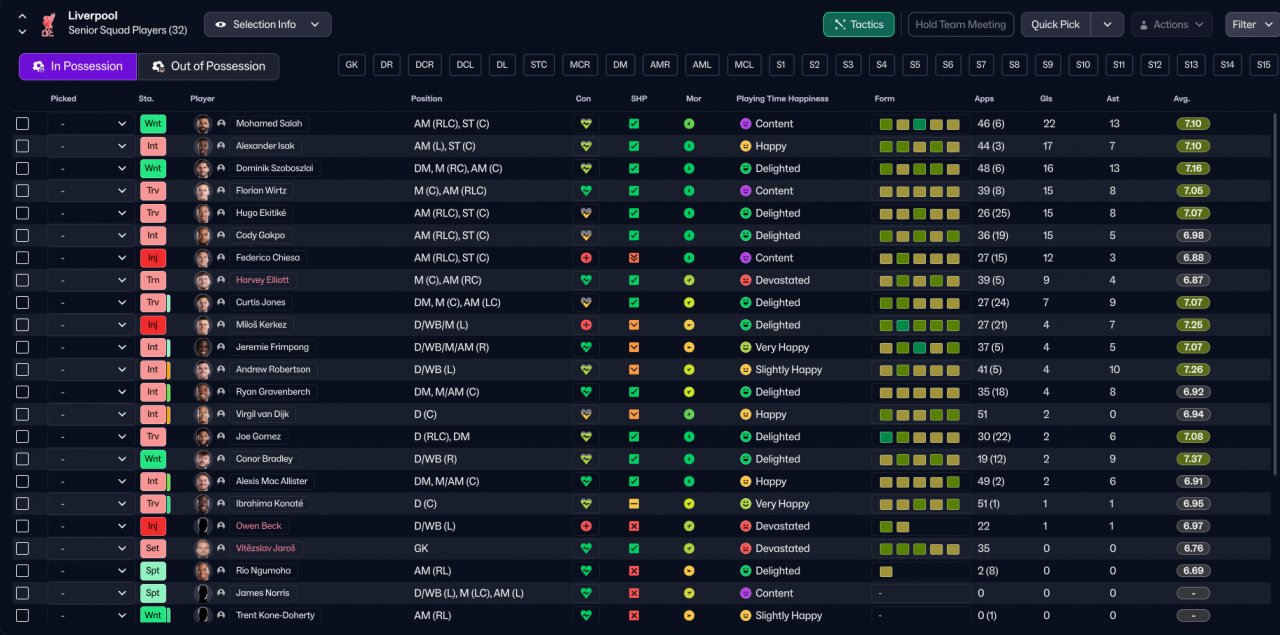The height and width of the screenshot is (635, 1280).
Task: Expand the arrow beside Quick Pick
Action: 1107,24
